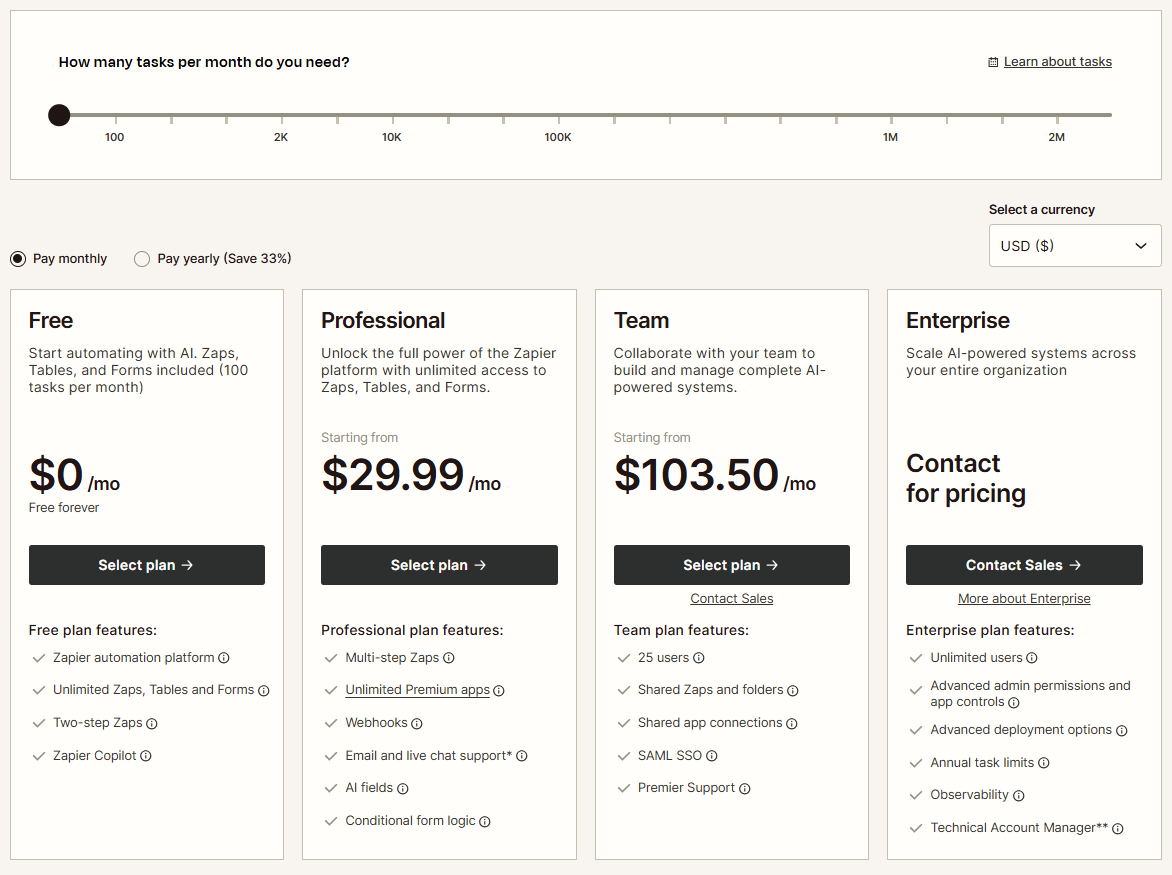Screen dimensions: 1172x875
Task: Select the Pay monthly radio button
Action: point(18,259)
